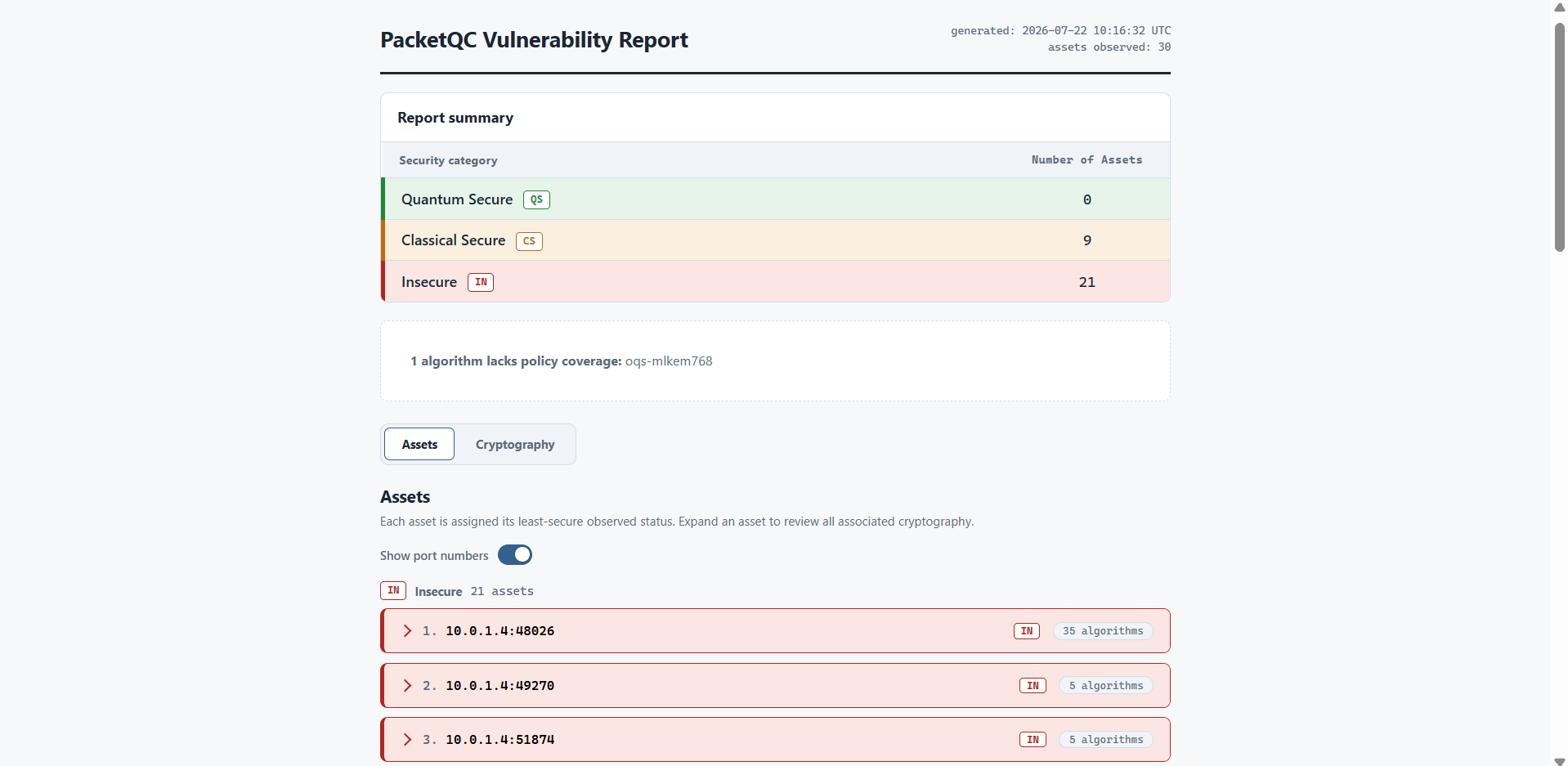Click the Classical Secure asset count 9
1568x766 pixels.
tap(1087, 240)
